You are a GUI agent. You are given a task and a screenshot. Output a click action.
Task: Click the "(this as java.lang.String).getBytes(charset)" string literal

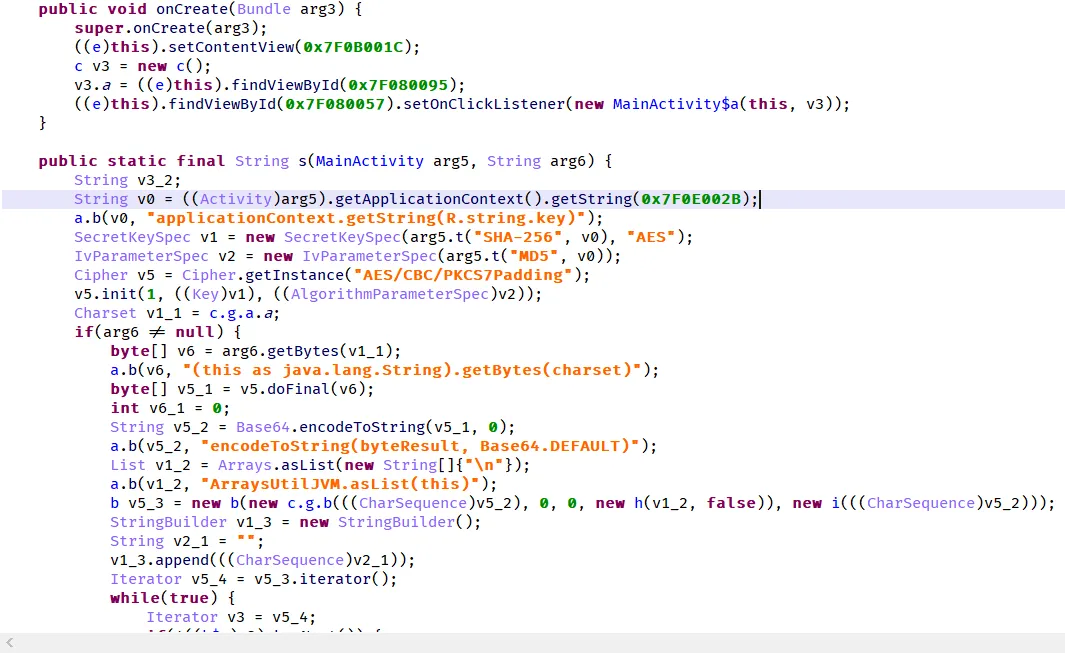click(412, 370)
